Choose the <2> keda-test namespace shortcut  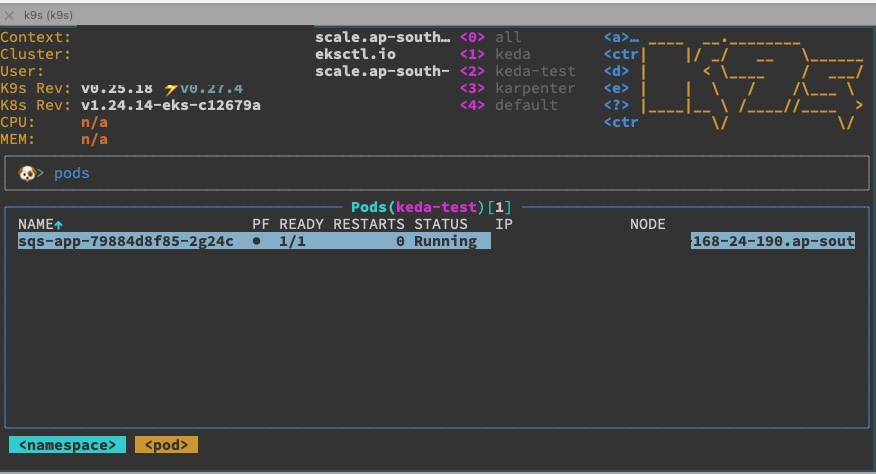(517, 71)
